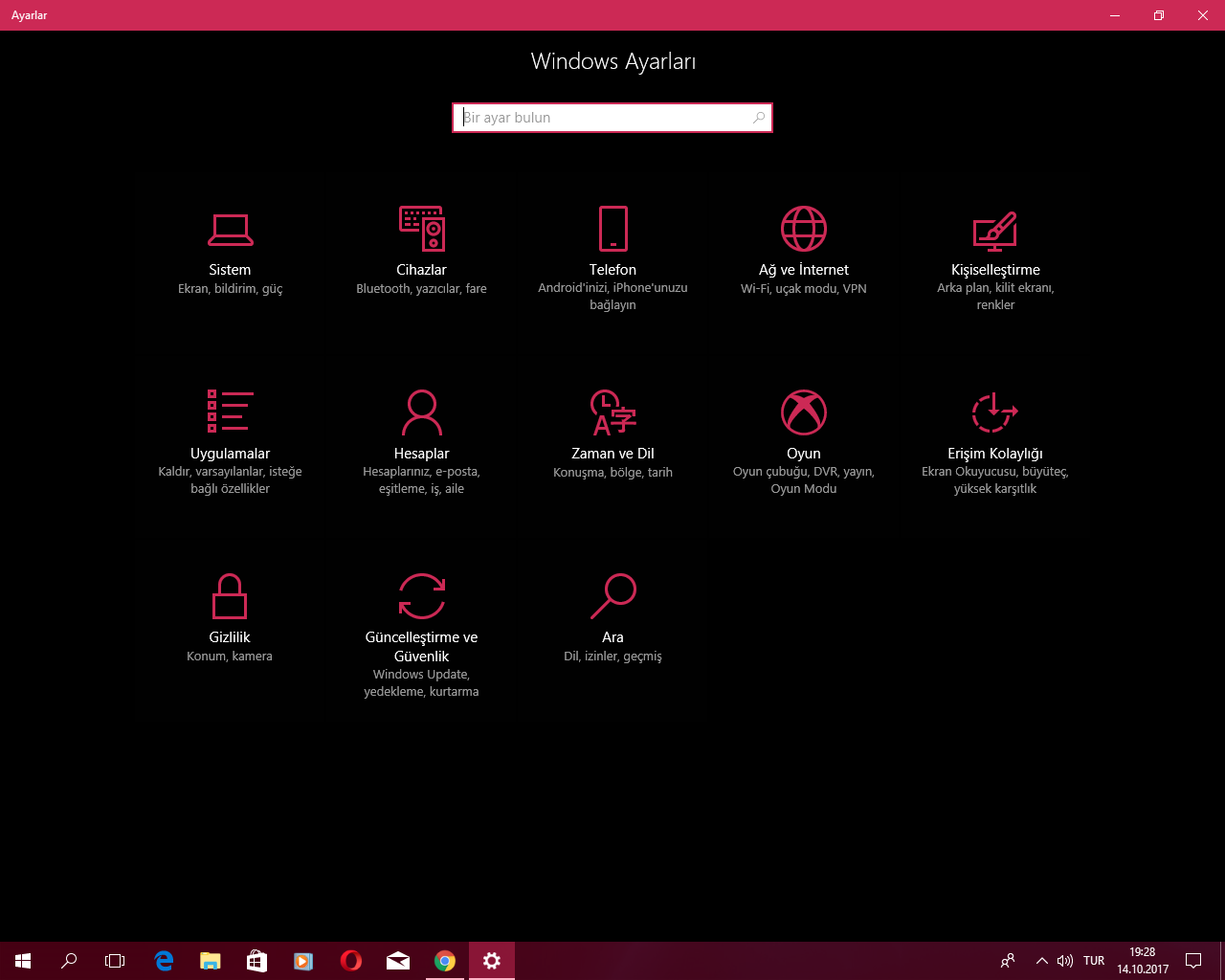Open Gizlilik padlock icon
1225x980 pixels.
click(x=230, y=596)
